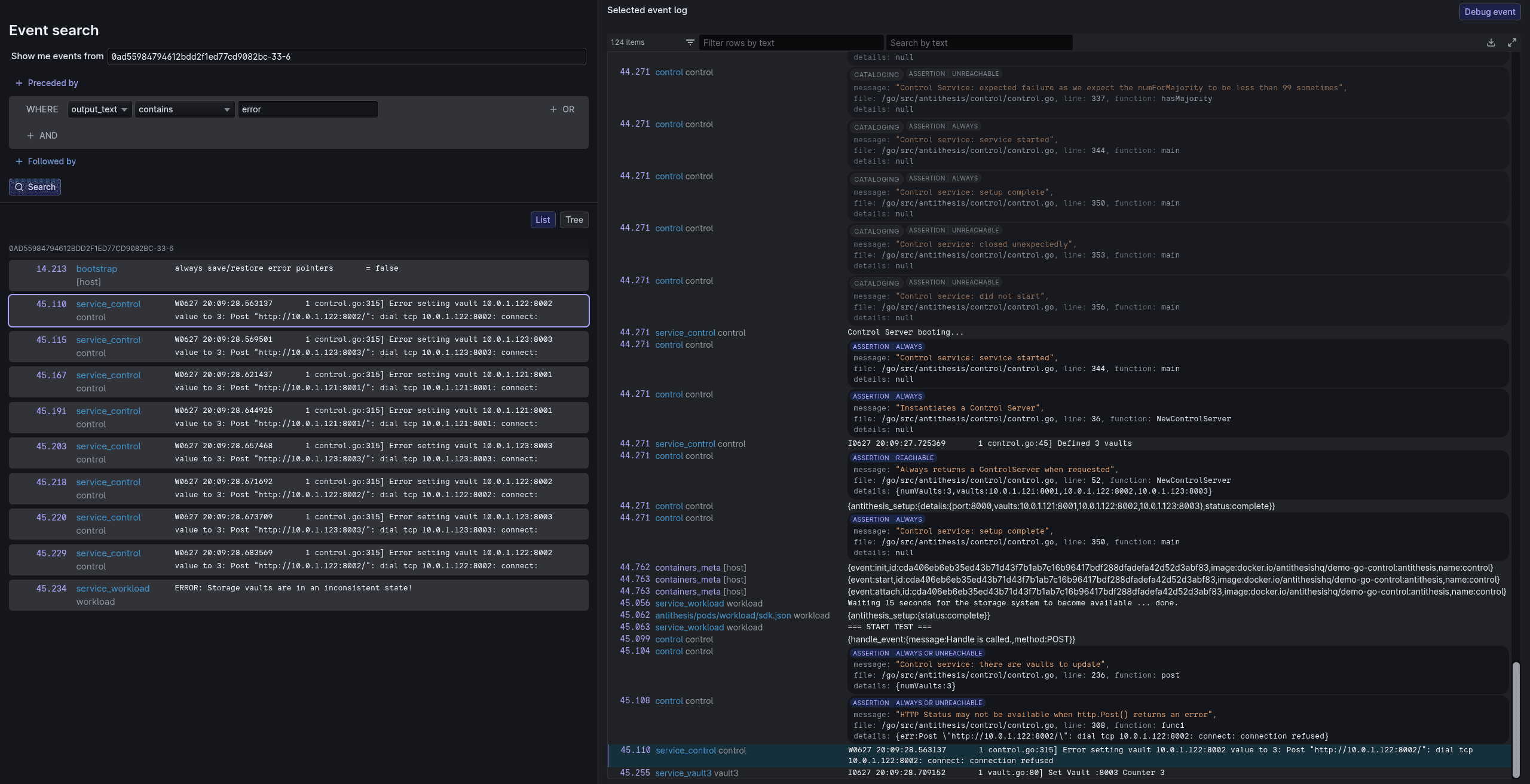
Task: Click the 0AD55984794612BDD2F1ED77CD9082BC-33-6 group header
Action: pos(91,249)
